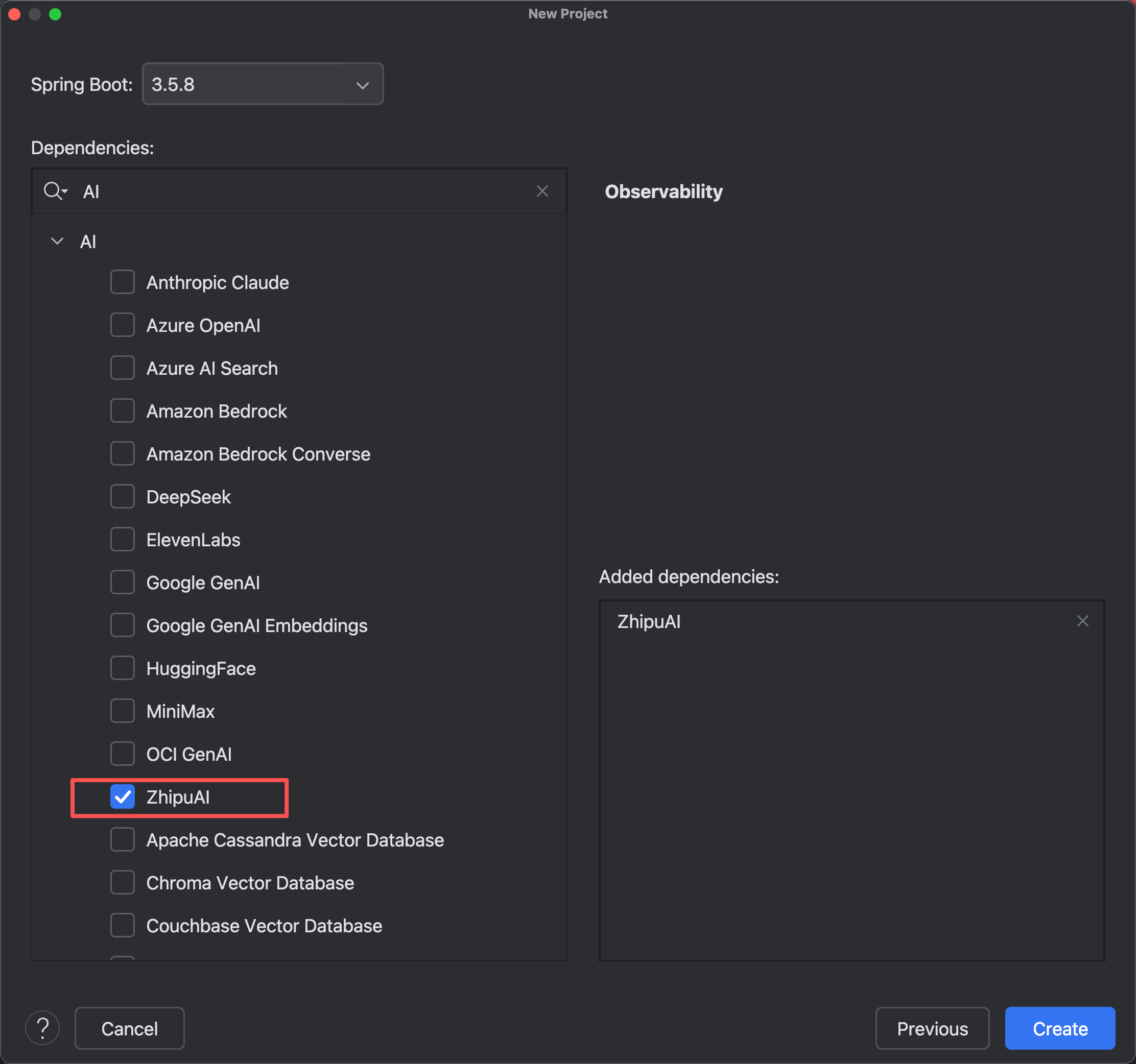Remove ZhipuAI from added dependencies

1082,621
